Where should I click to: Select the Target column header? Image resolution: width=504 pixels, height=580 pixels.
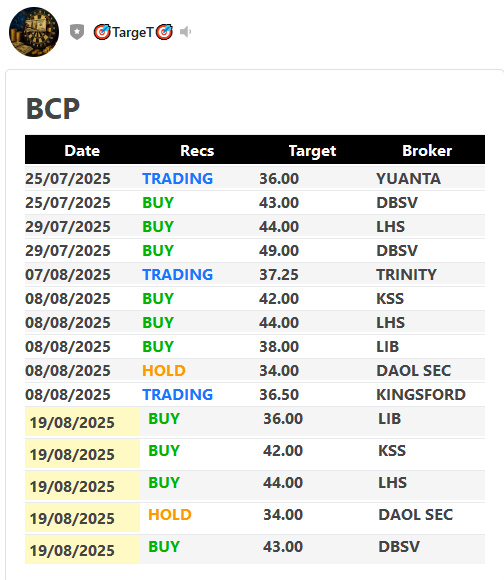[x=312, y=151]
